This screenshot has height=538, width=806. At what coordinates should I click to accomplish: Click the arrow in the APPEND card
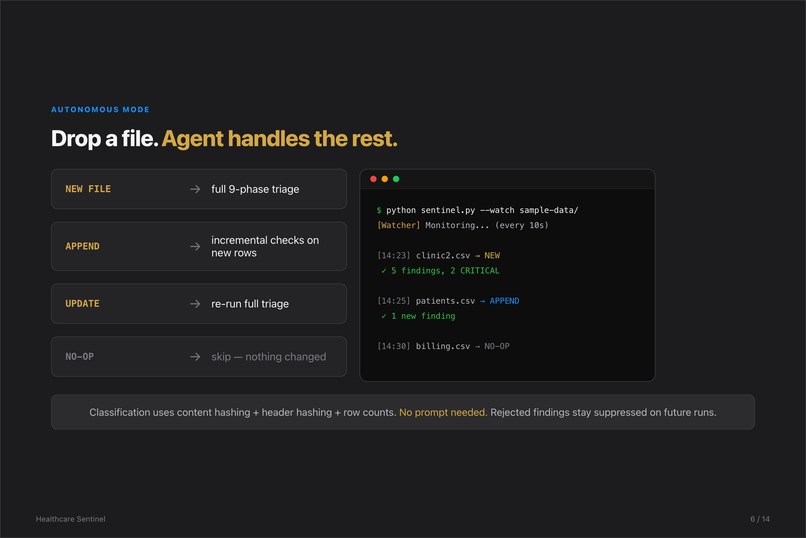pyautogui.click(x=195, y=247)
